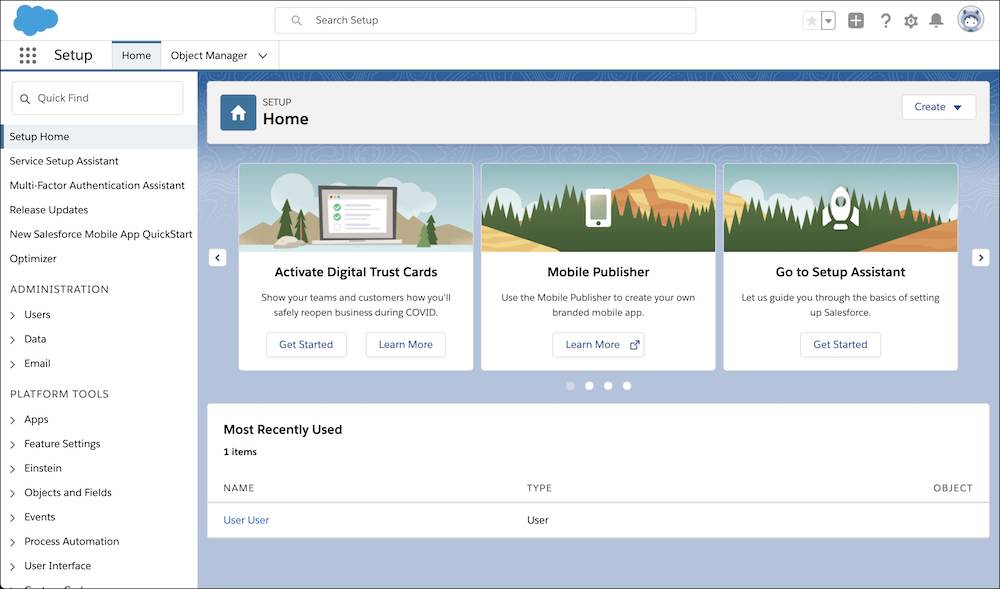The height and width of the screenshot is (589, 1000).
Task: Click the Go to Setup Assistant title
Action: (x=841, y=272)
